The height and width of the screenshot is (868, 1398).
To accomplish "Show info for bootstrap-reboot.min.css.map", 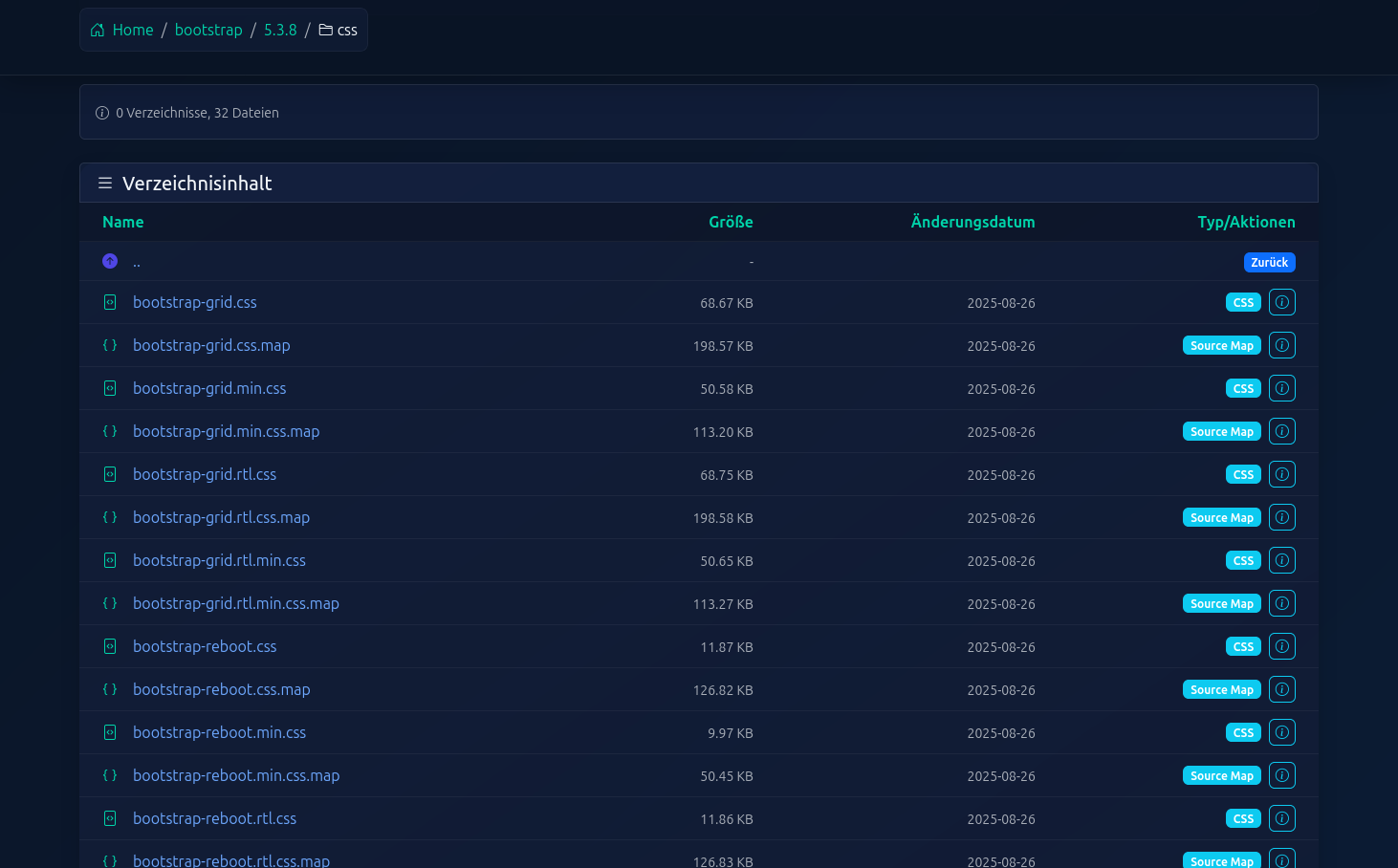I will click(x=1281, y=775).
